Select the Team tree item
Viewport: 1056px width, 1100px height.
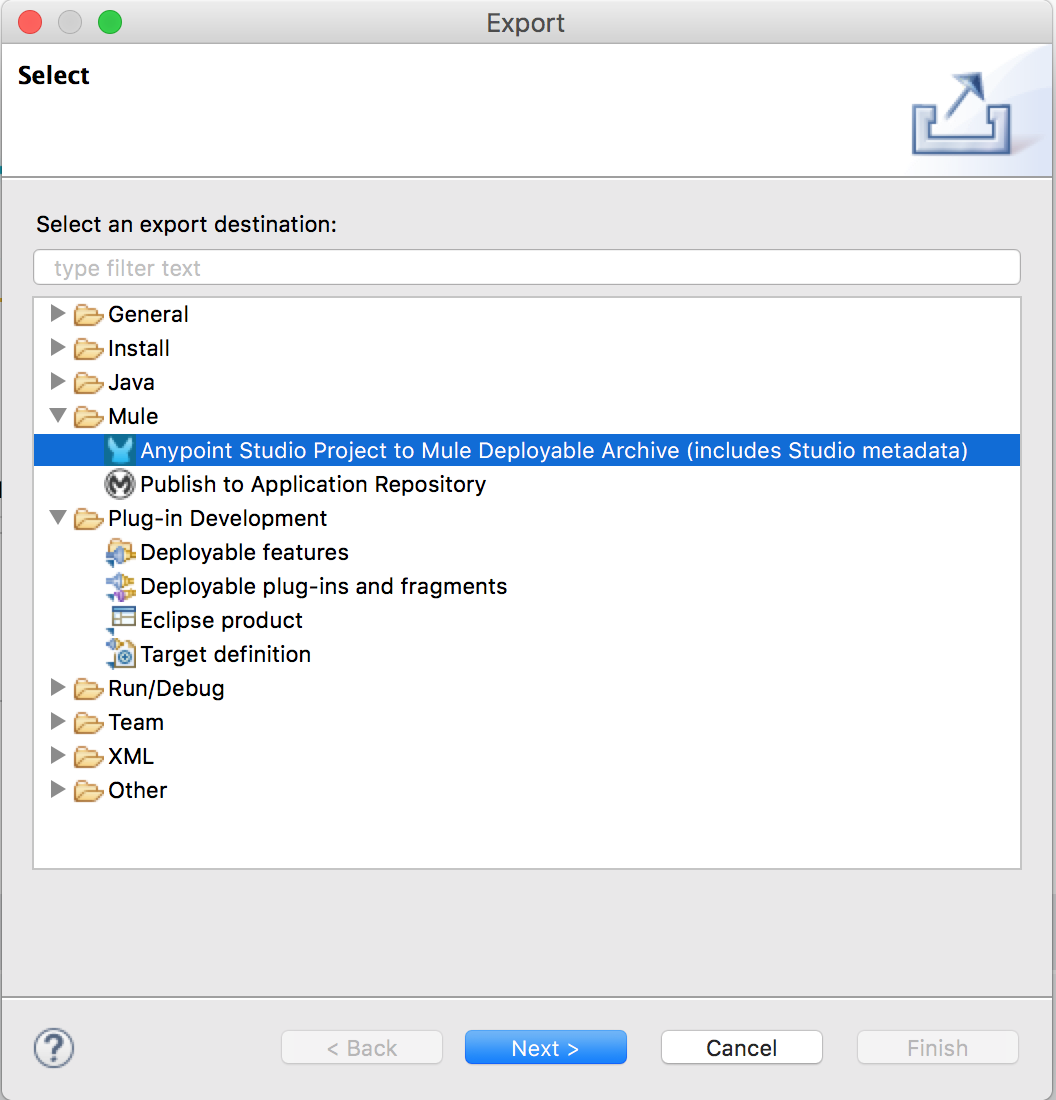pyautogui.click(x=136, y=722)
